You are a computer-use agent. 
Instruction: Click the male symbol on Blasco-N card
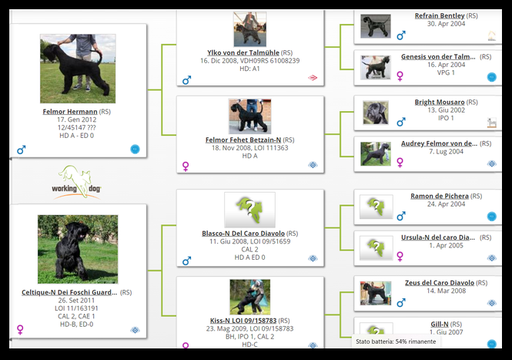click(187, 261)
